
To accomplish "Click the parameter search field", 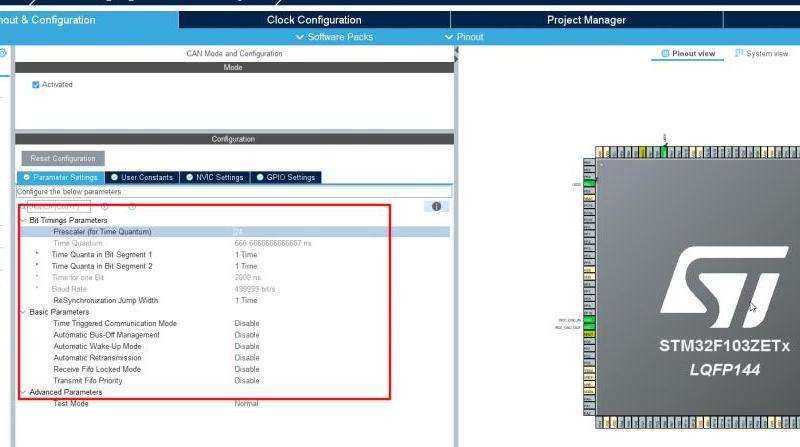I will click(x=59, y=207).
